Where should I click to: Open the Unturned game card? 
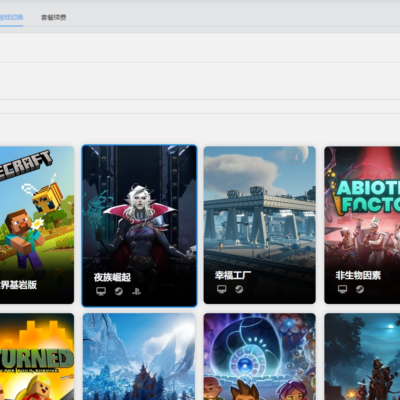[37, 357]
